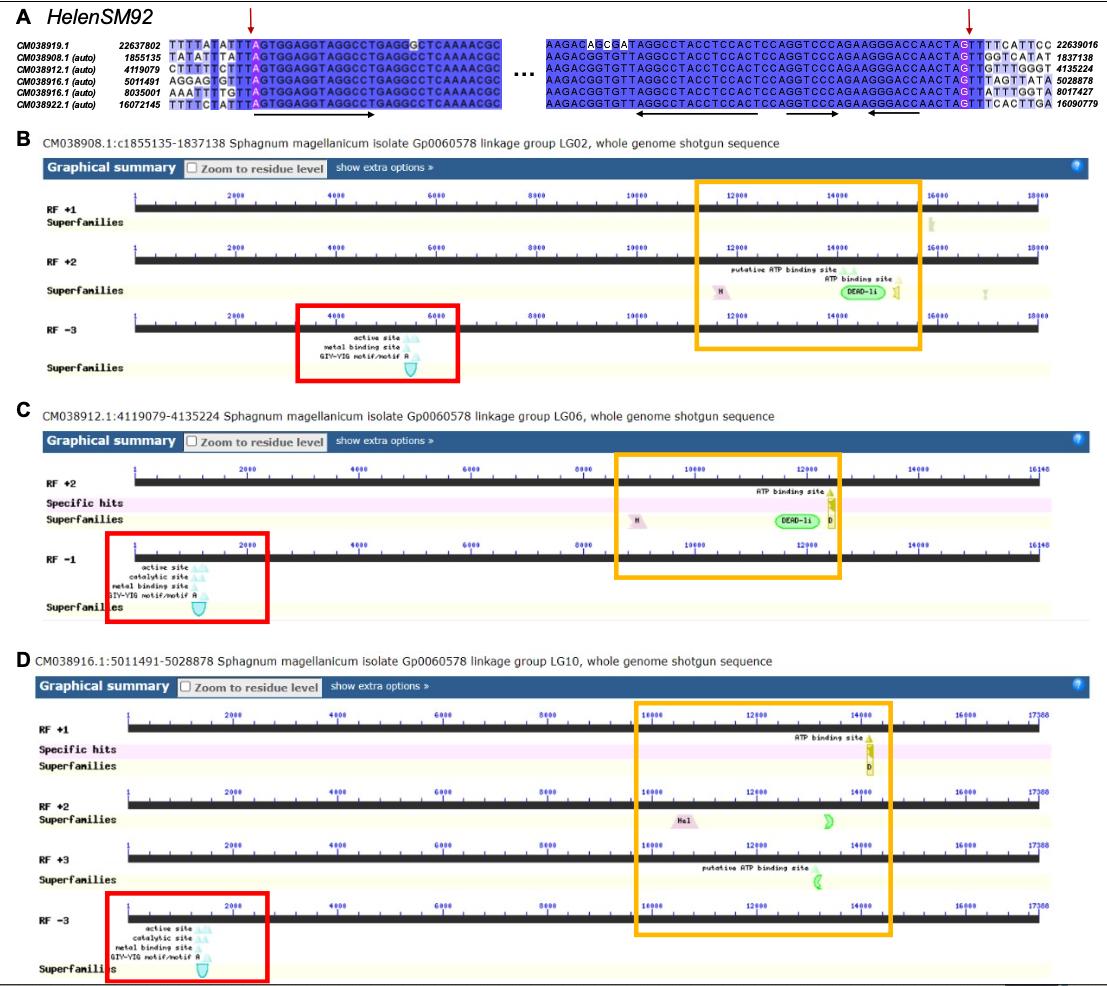1107x986 pixels.
Task: Click the Graphical summary heading in panel B
Action: [x=112, y=168]
